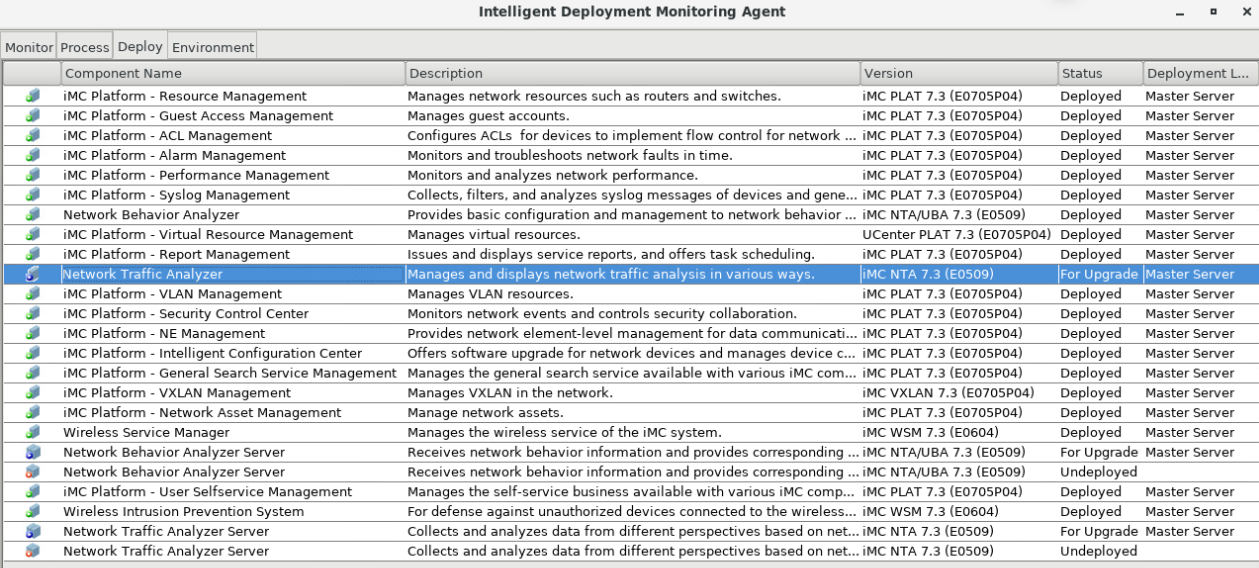Image resolution: width=1259 pixels, height=568 pixels.
Task: Click the For Upgrade Network Traffic Analyzer Server icon
Action: click(x=33, y=531)
